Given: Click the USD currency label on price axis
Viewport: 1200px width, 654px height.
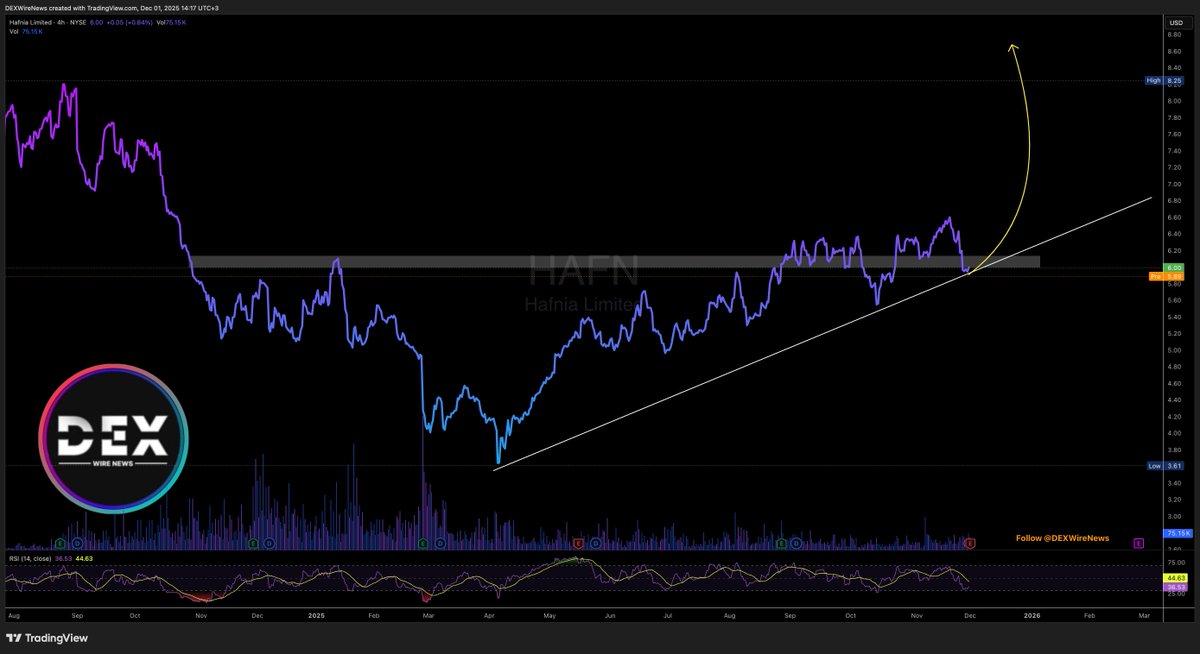Looking at the screenshot, I should click(1175, 21).
